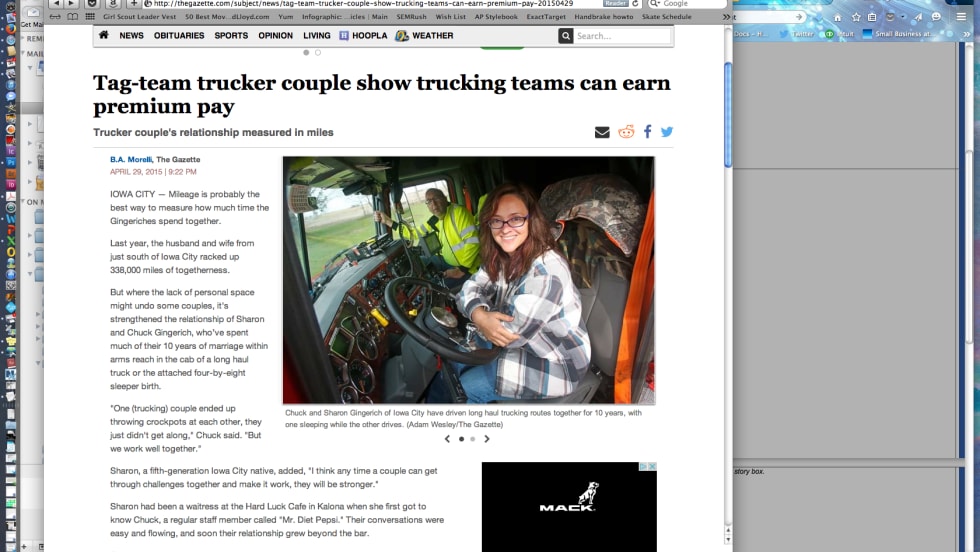The width and height of the screenshot is (980, 552).
Task: Open the OBITUARIES navigation menu item
Action: (179, 36)
